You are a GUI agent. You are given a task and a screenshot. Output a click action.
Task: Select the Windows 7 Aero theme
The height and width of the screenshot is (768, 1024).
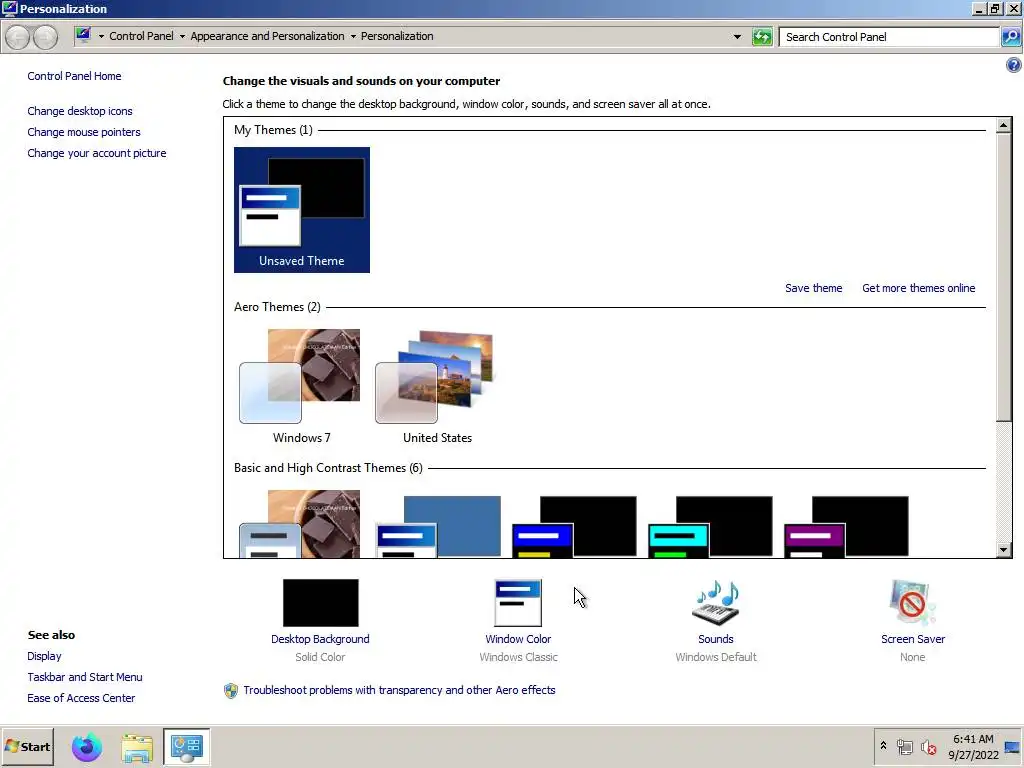pos(302,387)
